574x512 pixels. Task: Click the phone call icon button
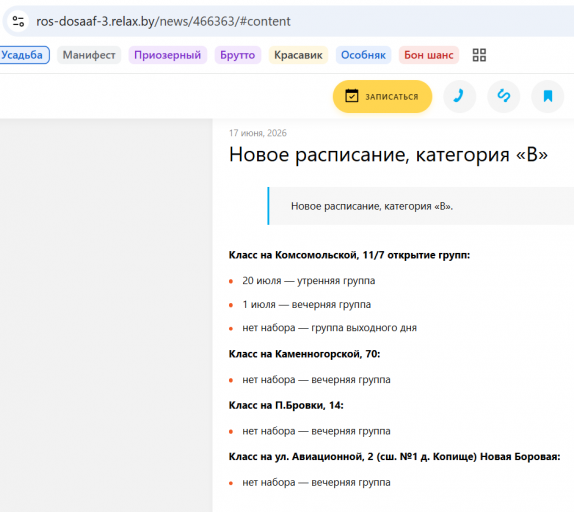coord(459,96)
